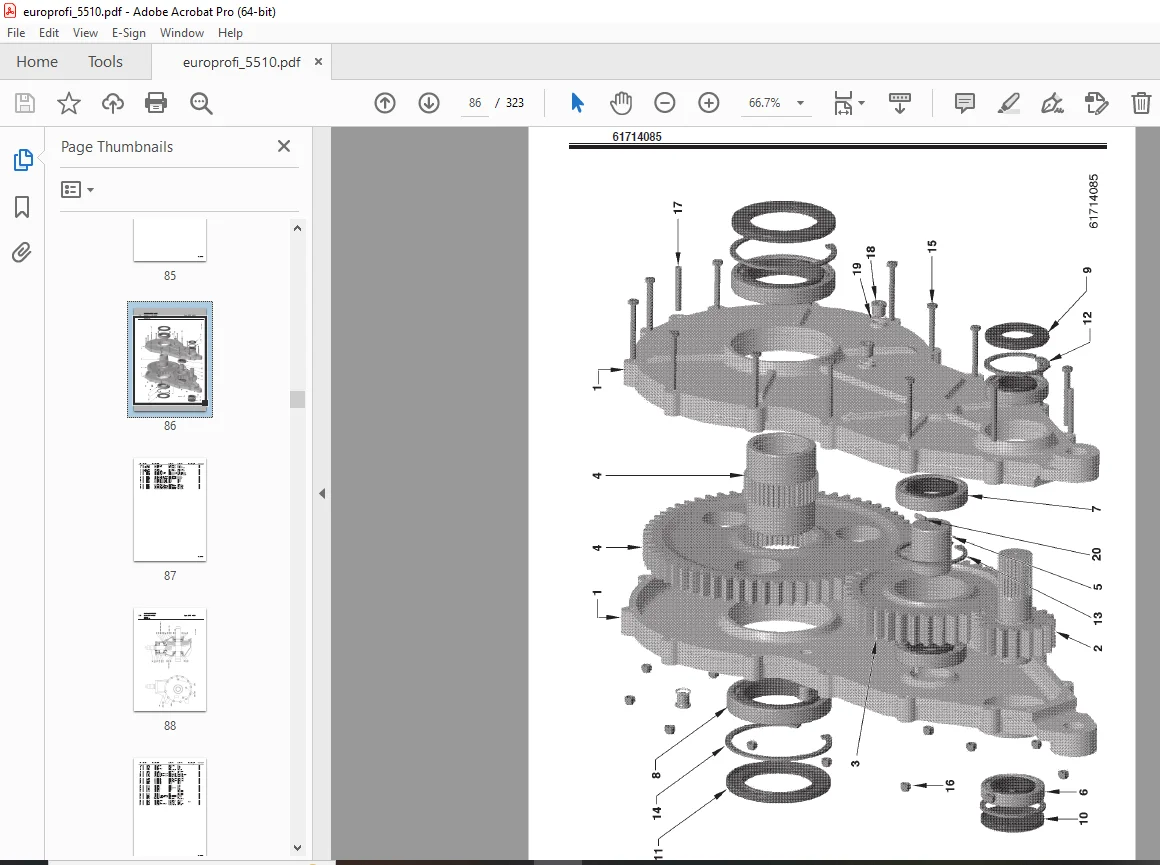
Task: Add file to starred favorites
Action: click(69, 103)
